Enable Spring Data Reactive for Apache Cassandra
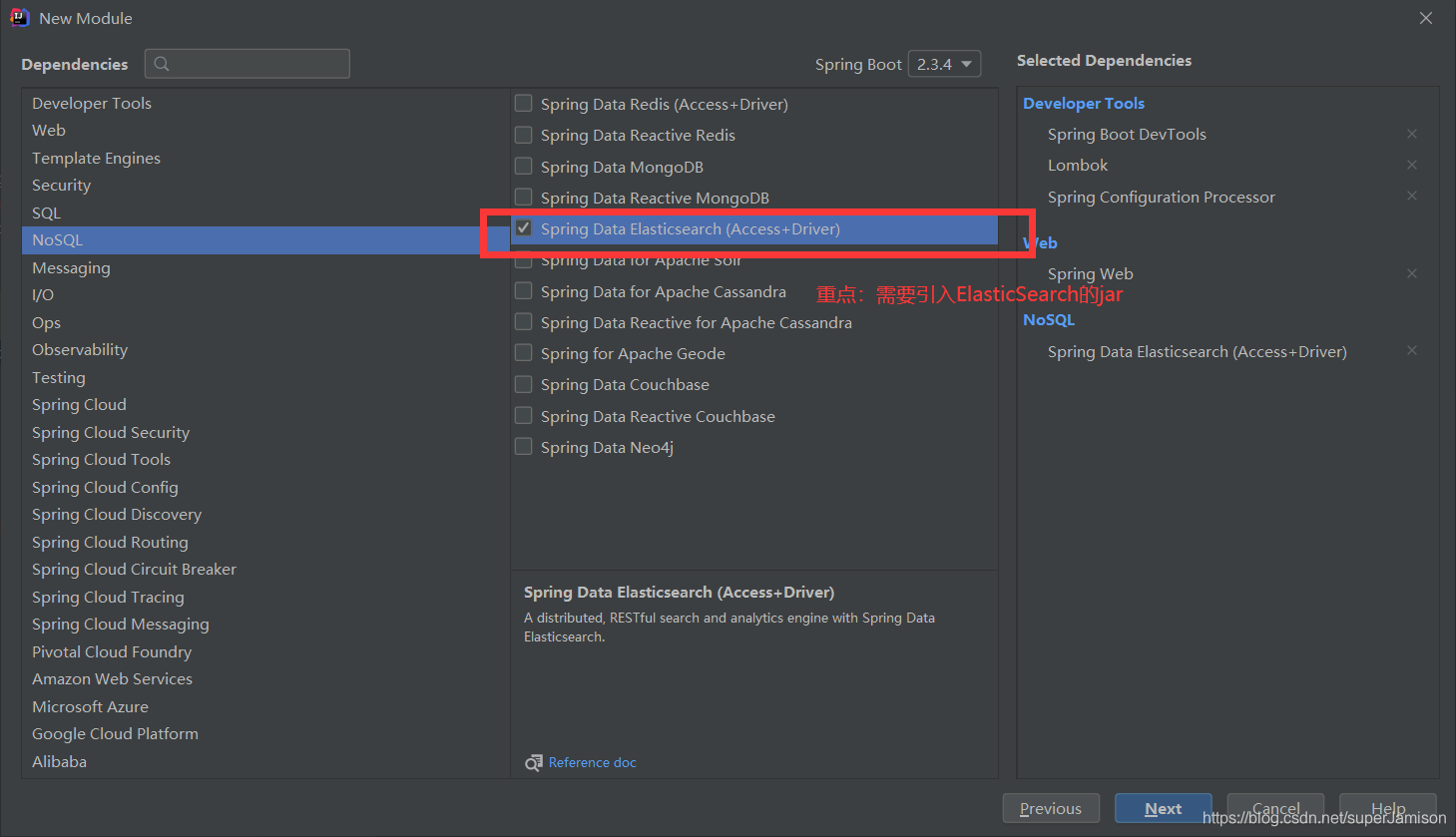Screen dimensions: 1456x837 [523, 321]
